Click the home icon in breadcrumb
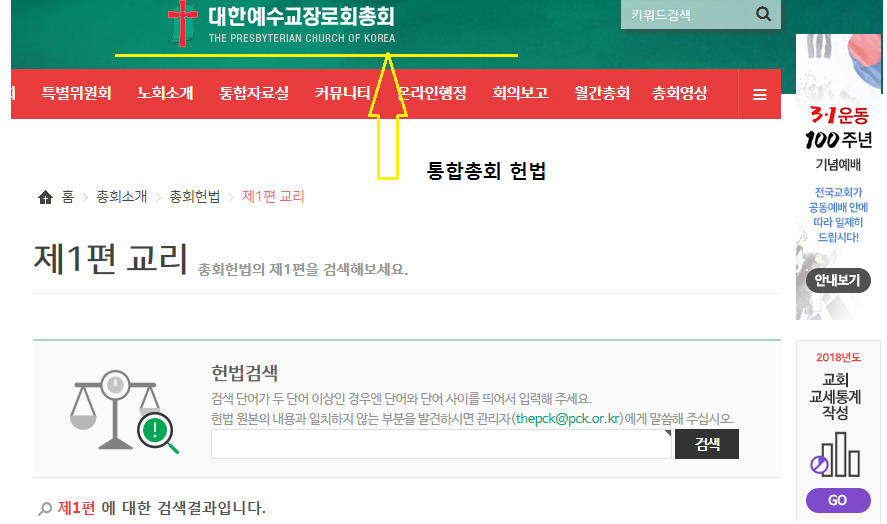Viewport: 887px width, 524px height. click(45, 197)
